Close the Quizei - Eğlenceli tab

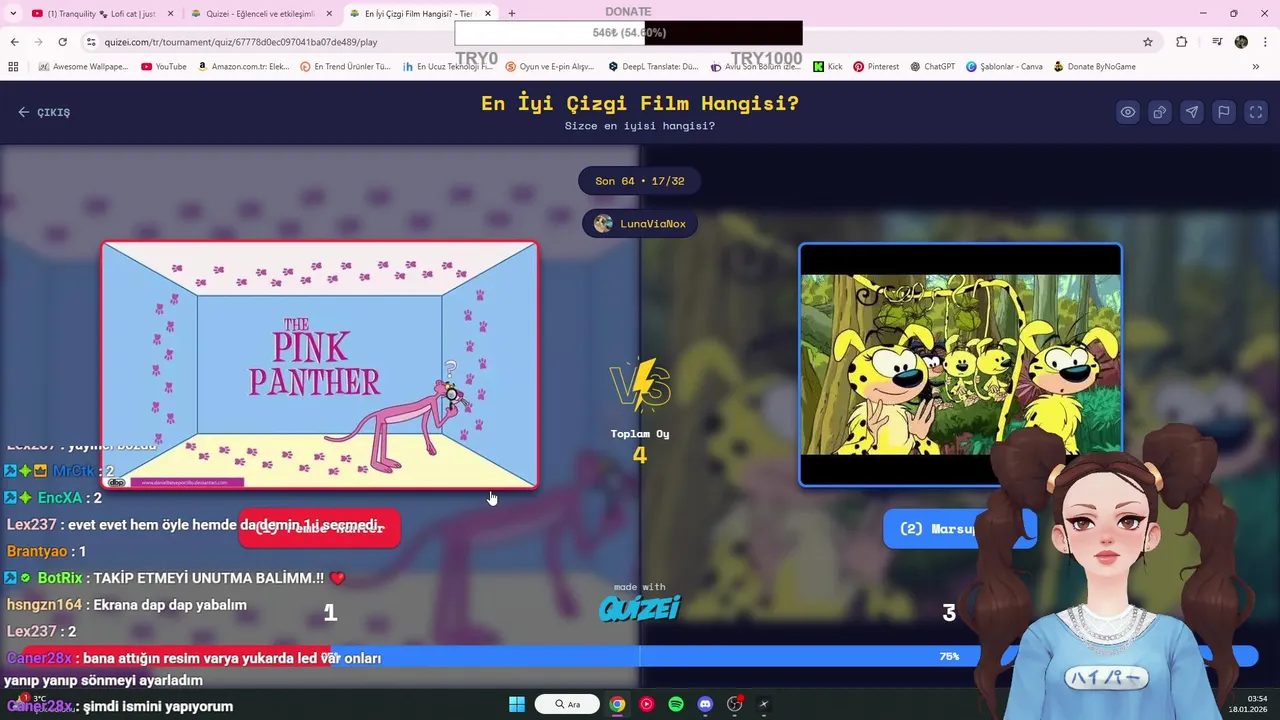tap(329, 14)
